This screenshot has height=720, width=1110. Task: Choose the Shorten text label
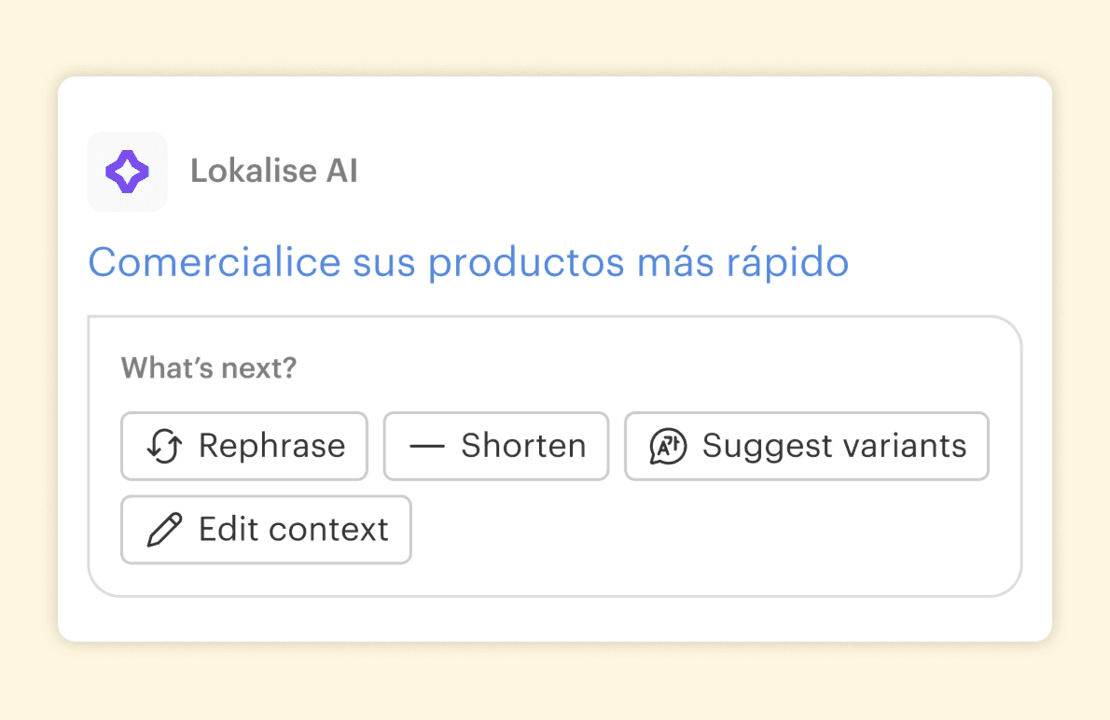[523, 446]
